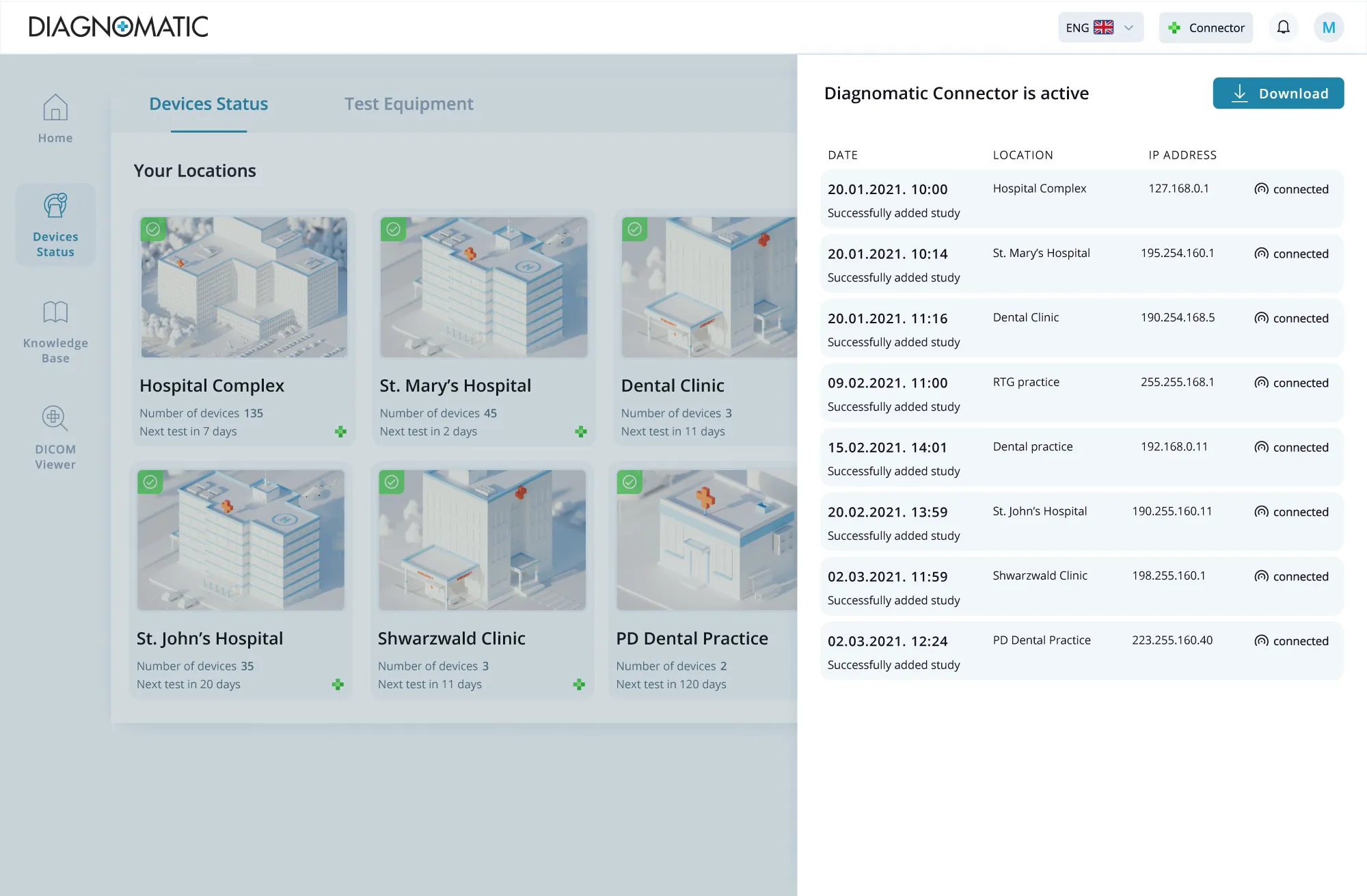This screenshot has width=1367, height=896.
Task: Click the download arrow inside the Download button
Action: 1240,93
